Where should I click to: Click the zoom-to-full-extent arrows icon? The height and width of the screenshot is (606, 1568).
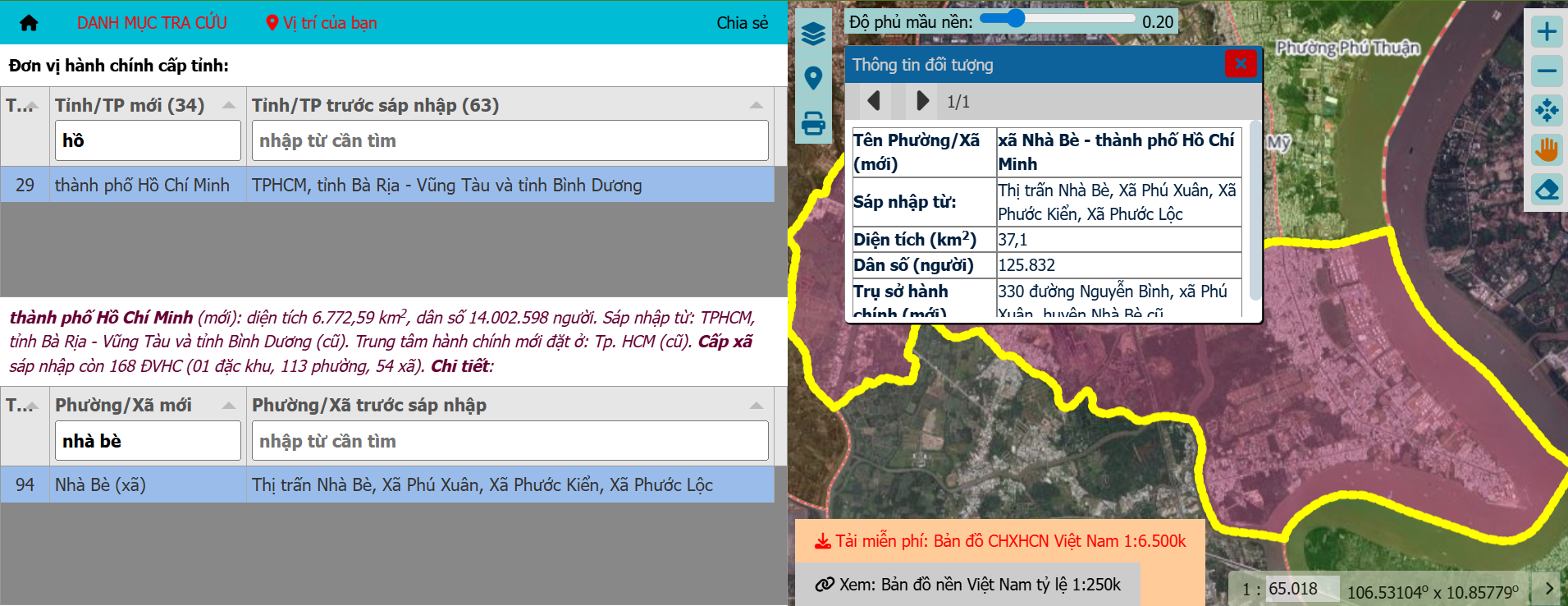(1547, 111)
